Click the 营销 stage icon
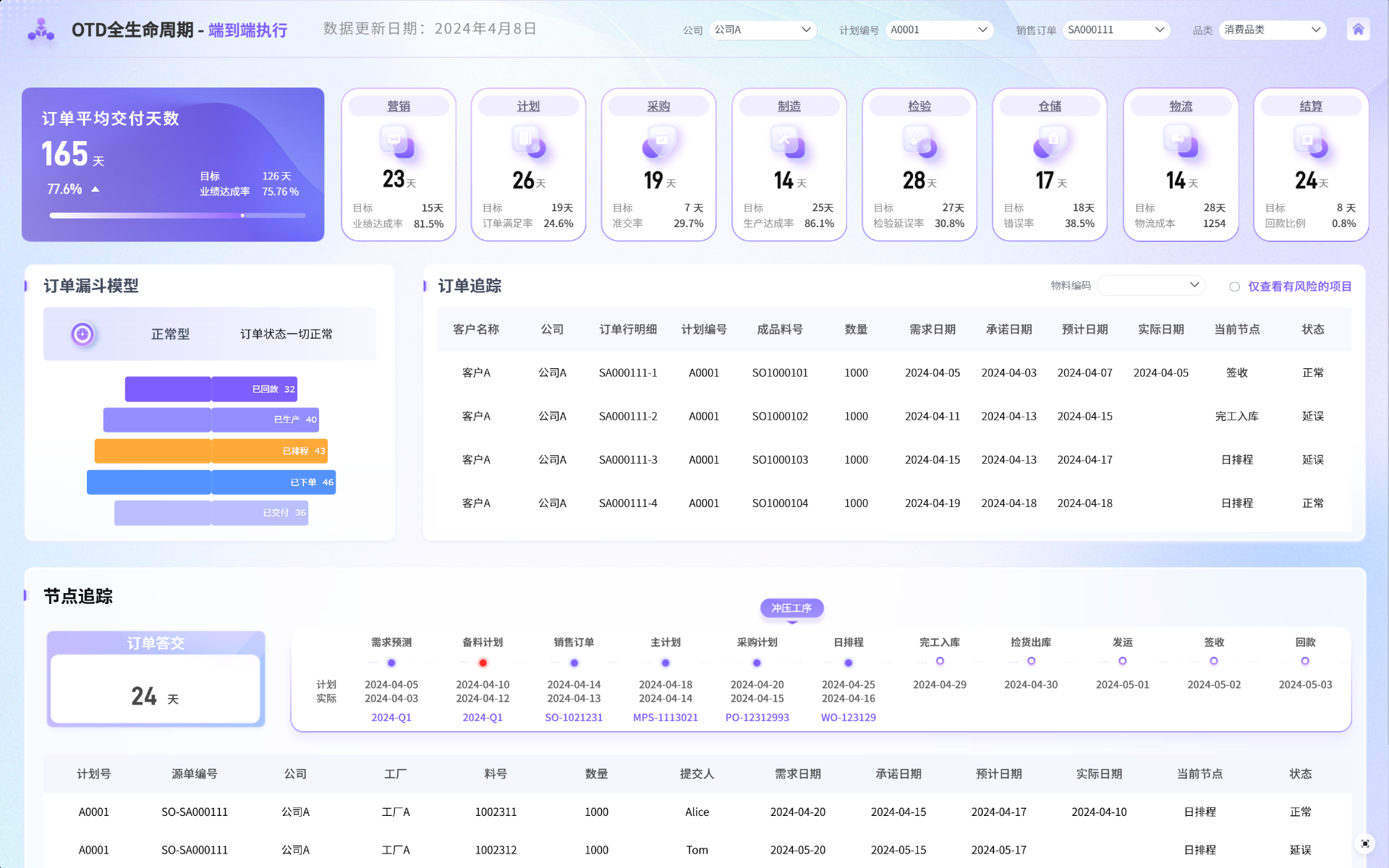This screenshot has height=868, width=1389. 397,142
